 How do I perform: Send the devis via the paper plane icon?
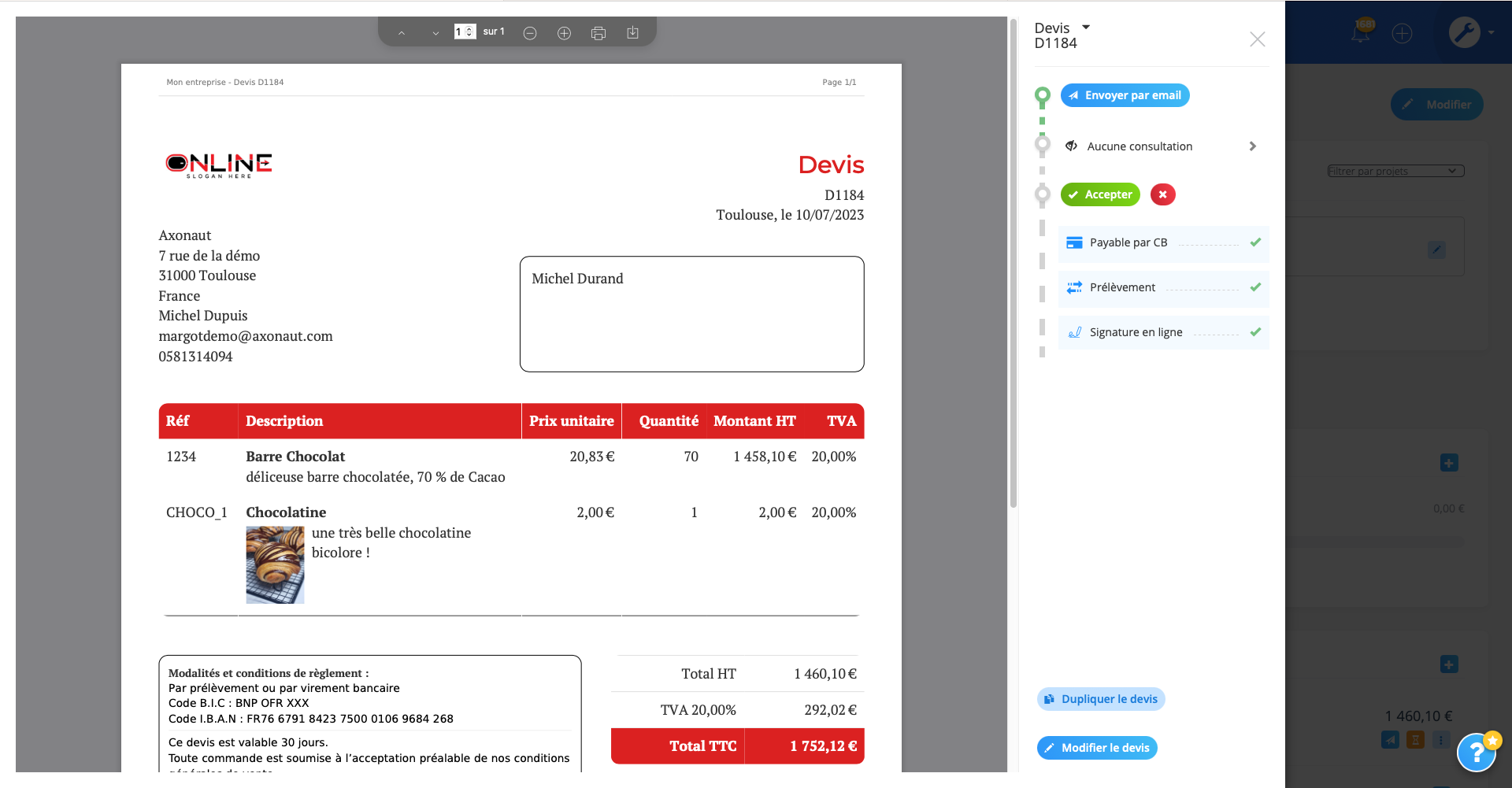pyautogui.click(x=1389, y=740)
